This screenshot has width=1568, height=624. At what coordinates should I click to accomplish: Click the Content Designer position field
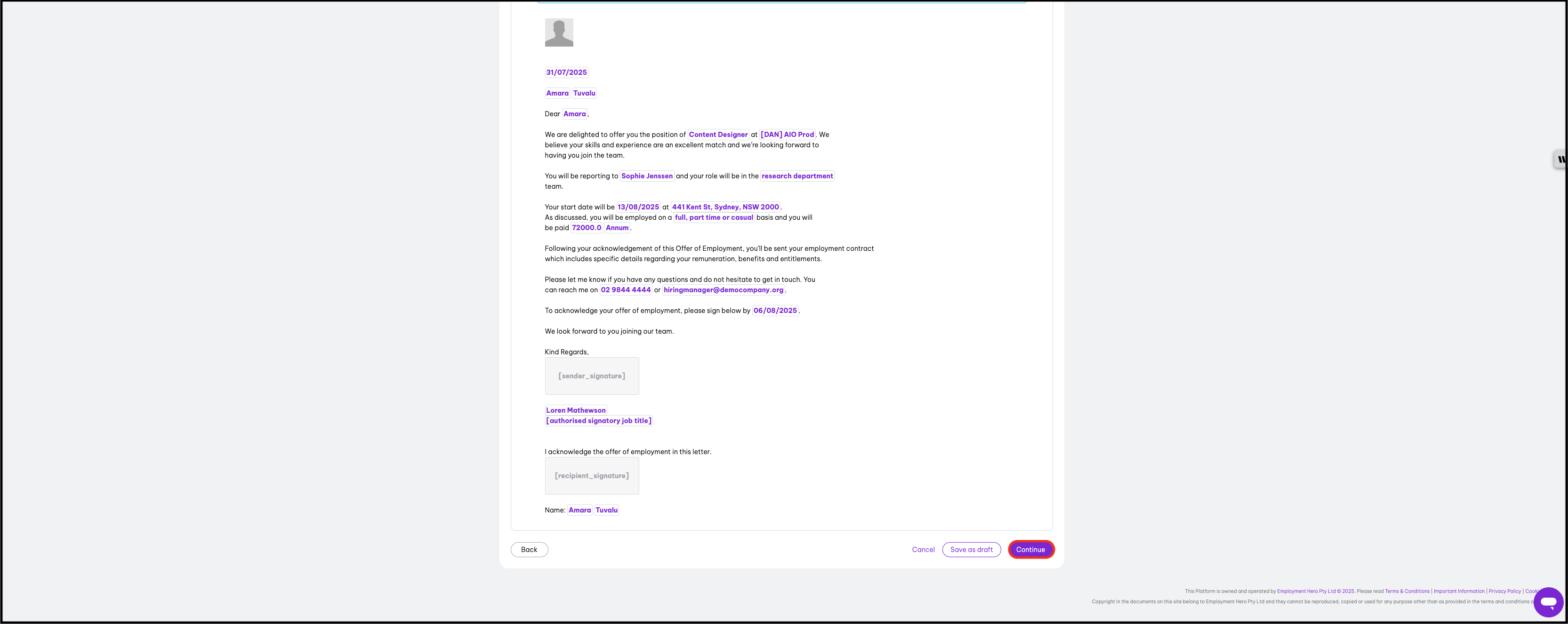718,135
